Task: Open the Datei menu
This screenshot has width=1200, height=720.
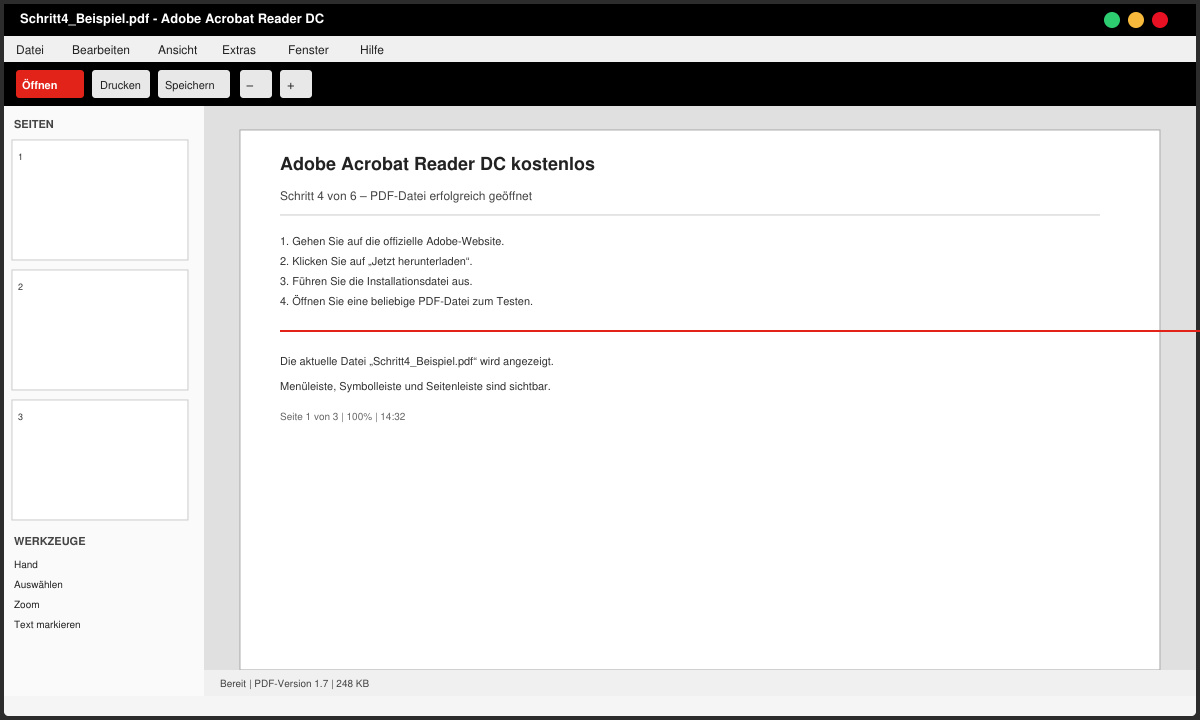Action: coord(30,50)
